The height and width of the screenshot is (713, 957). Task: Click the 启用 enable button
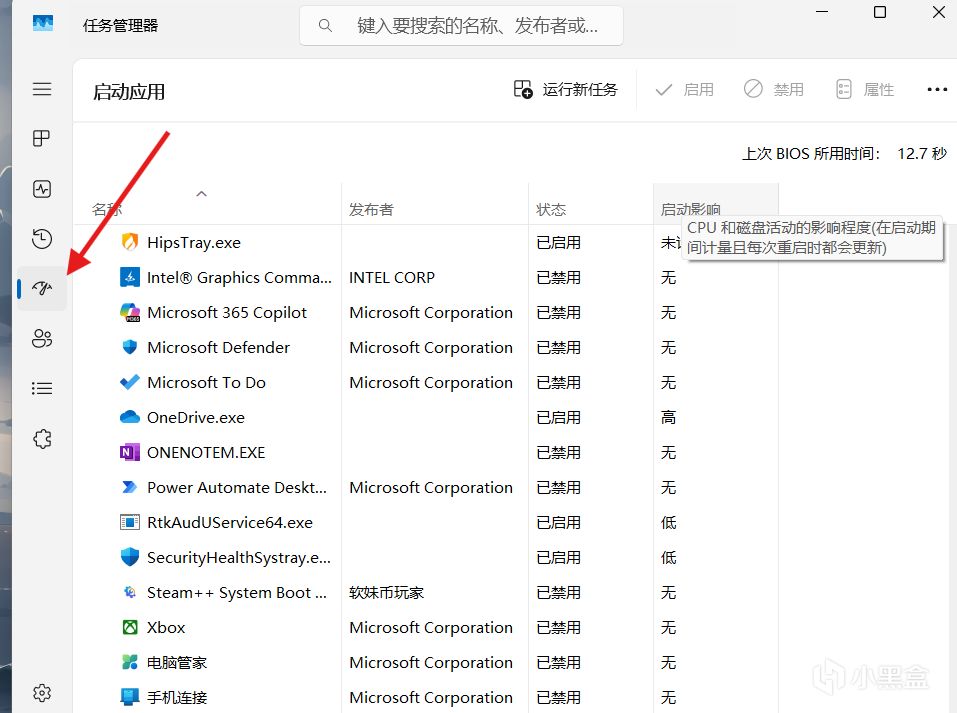(684, 89)
